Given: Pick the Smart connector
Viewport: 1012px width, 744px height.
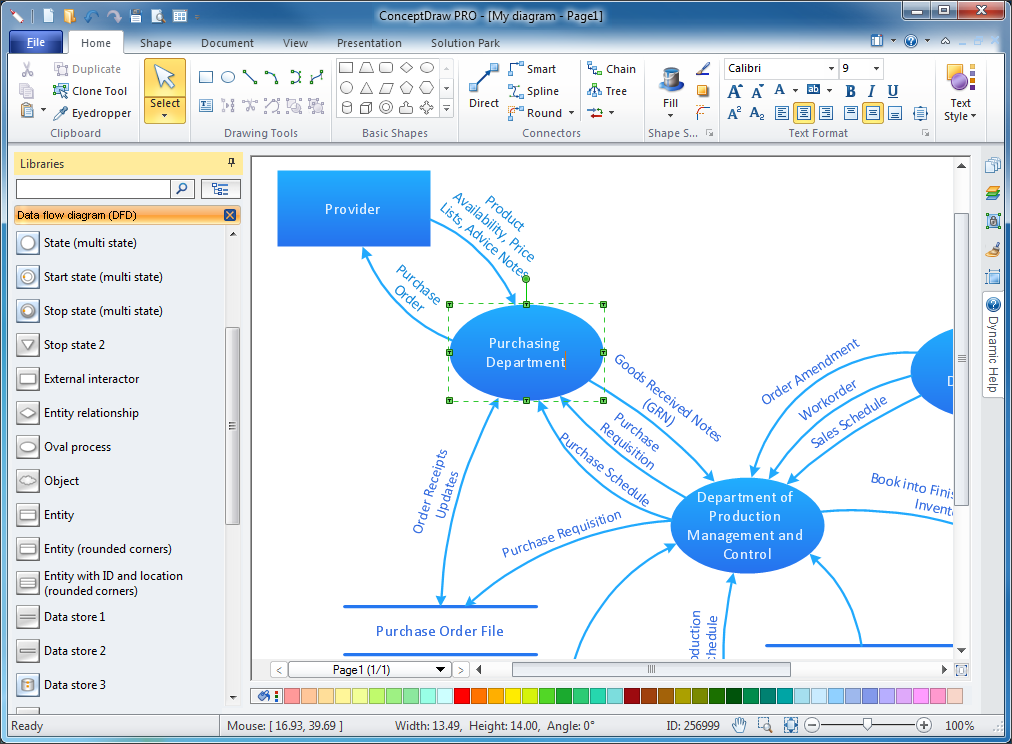Looking at the screenshot, I should (x=532, y=68).
